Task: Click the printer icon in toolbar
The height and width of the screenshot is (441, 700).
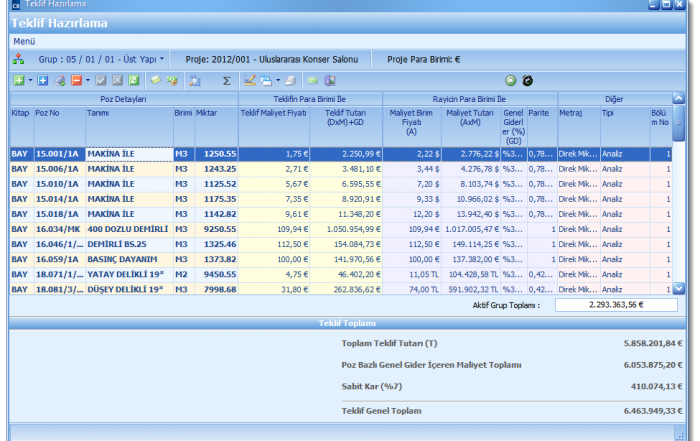Action: (291, 80)
